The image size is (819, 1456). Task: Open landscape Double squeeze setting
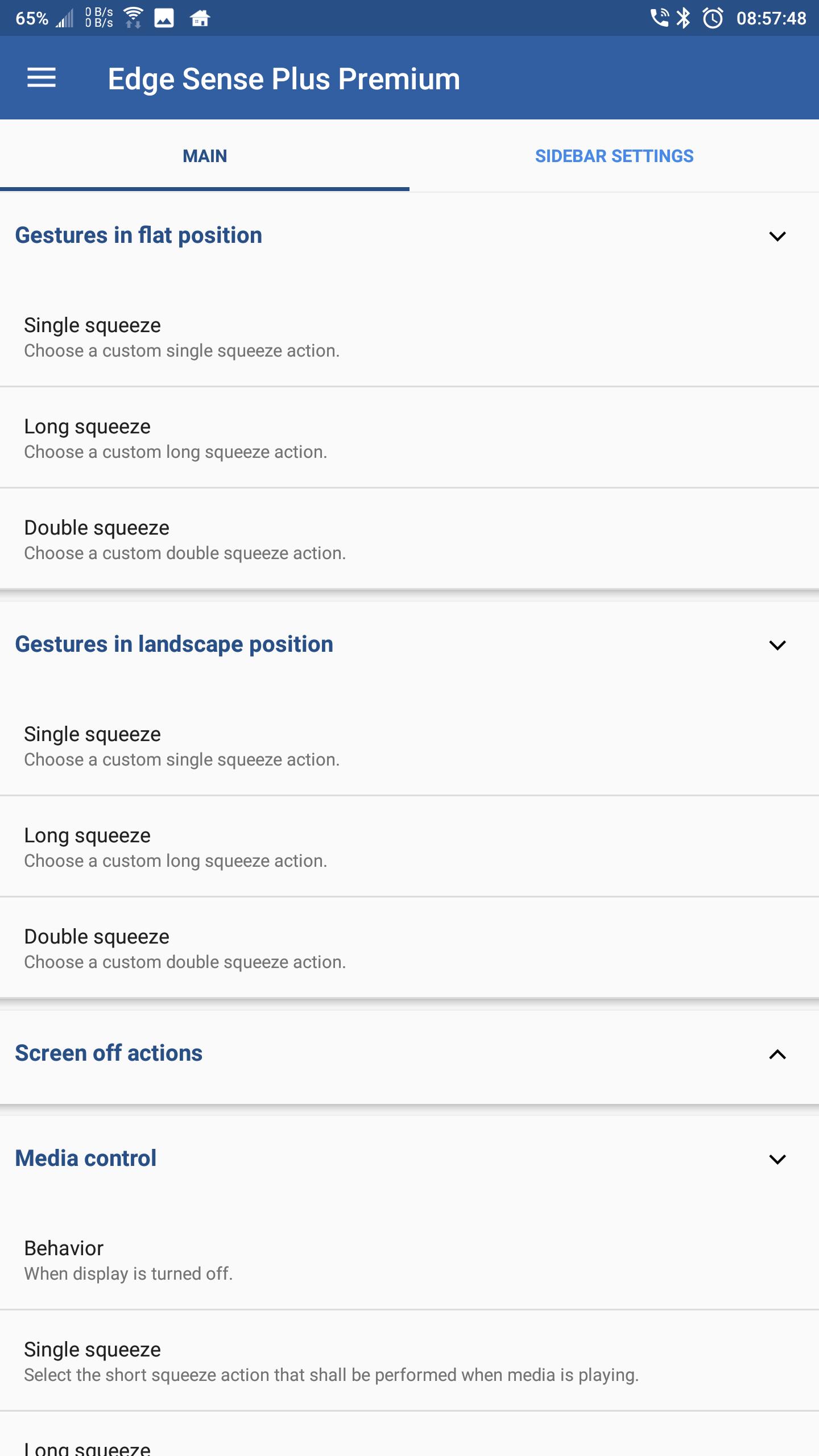coord(409,948)
